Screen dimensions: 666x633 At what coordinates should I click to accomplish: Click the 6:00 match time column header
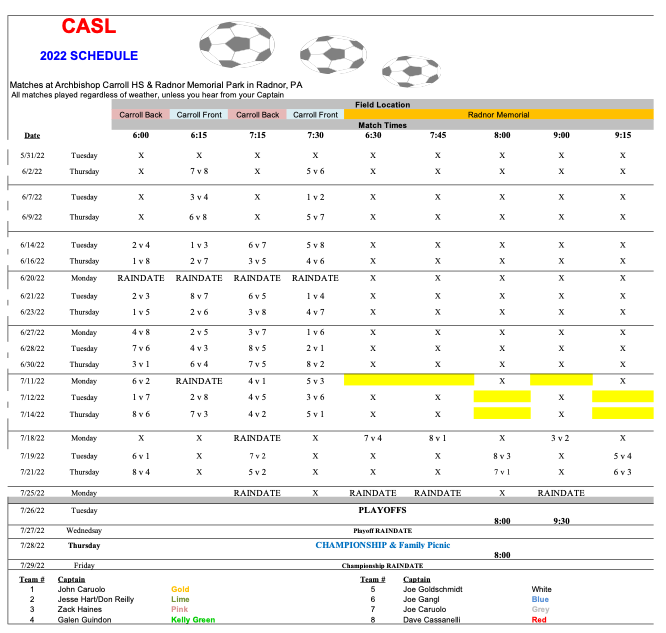[x=140, y=135]
